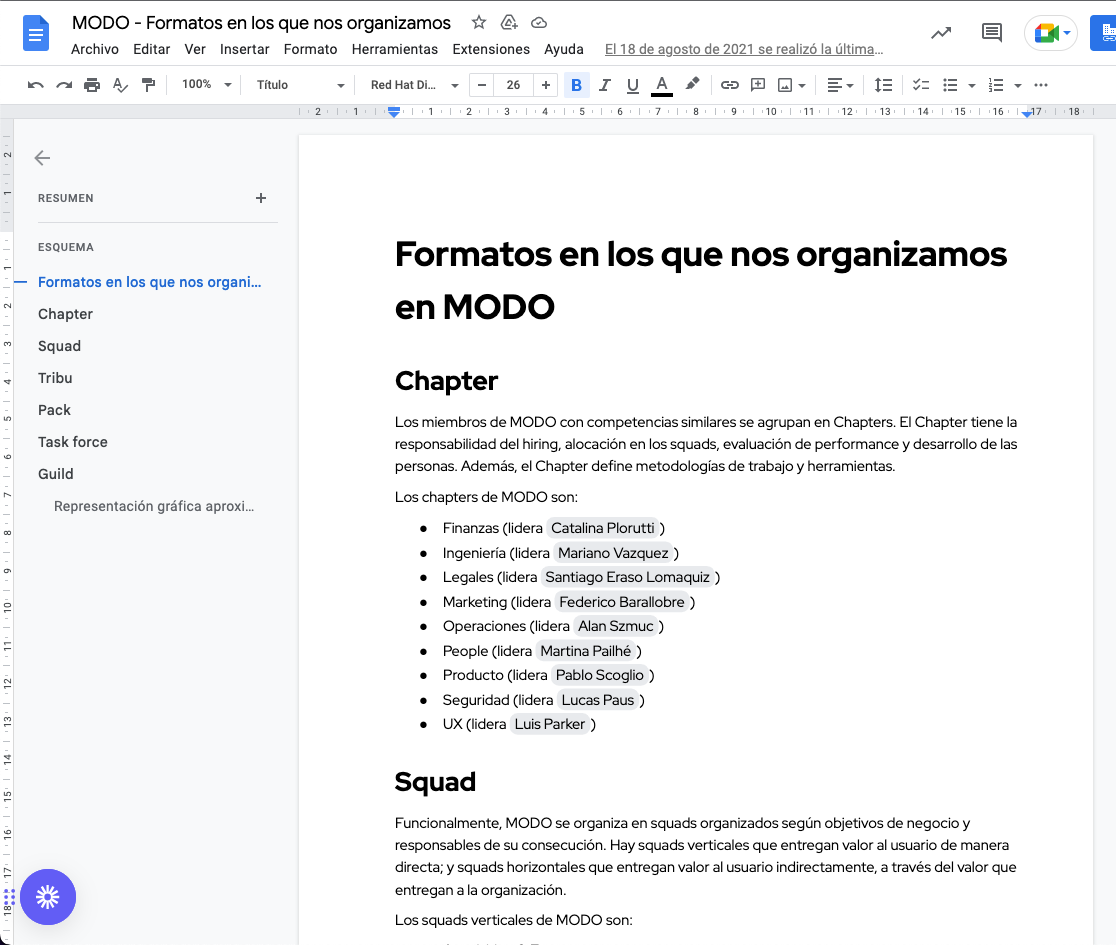Viewport: 1116px width, 945px height.
Task: View the cloud document status icon
Action: 539,23
